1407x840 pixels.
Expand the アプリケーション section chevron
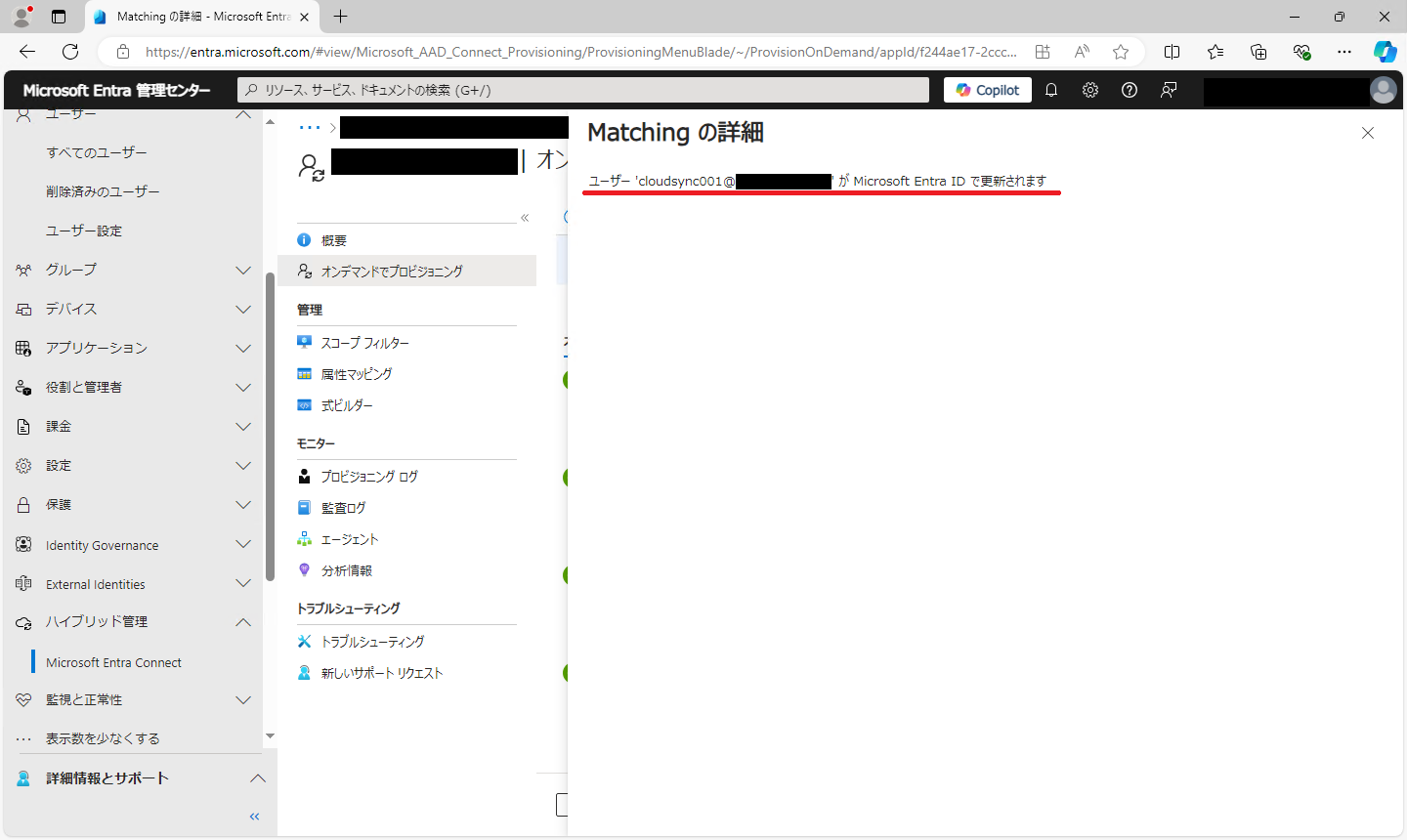pos(243,348)
